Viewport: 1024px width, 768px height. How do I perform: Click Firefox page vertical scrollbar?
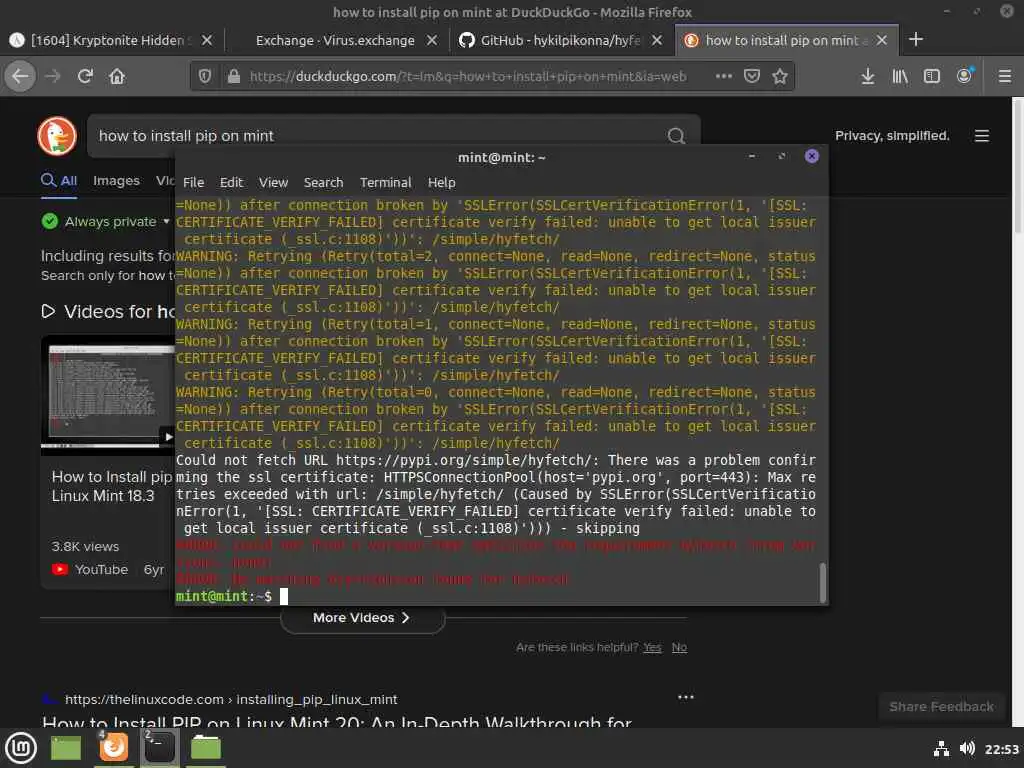tap(1017, 165)
